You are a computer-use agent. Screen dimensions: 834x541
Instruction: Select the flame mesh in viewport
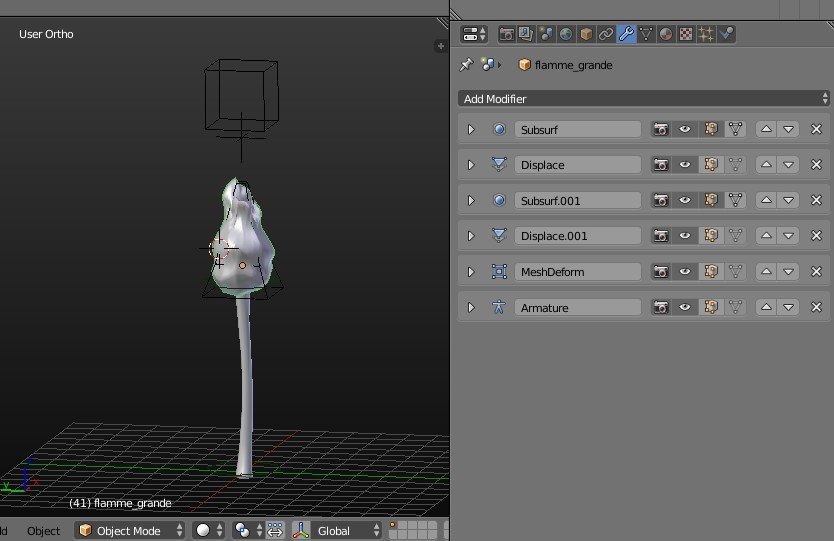[x=242, y=239]
